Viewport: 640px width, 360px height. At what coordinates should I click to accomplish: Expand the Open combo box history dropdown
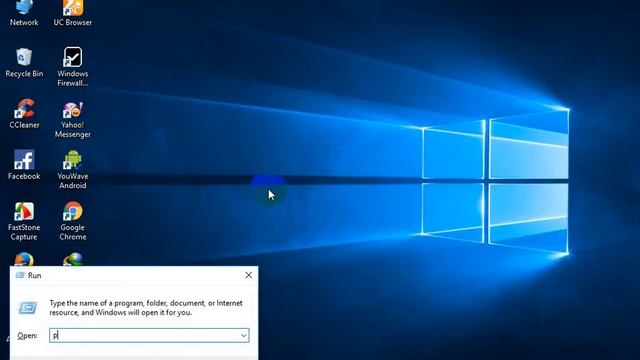click(x=243, y=336)
